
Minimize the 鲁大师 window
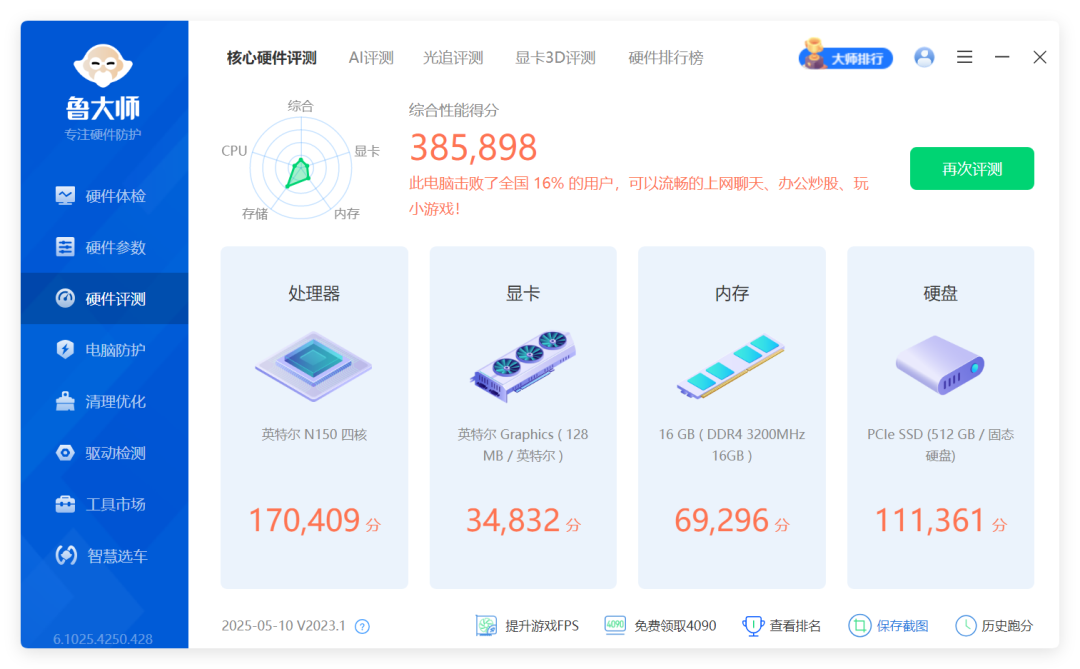tap(1002, 57)
